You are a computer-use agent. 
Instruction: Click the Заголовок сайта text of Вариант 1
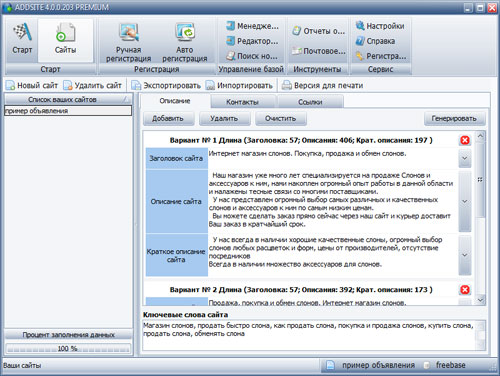click(307, 154)
